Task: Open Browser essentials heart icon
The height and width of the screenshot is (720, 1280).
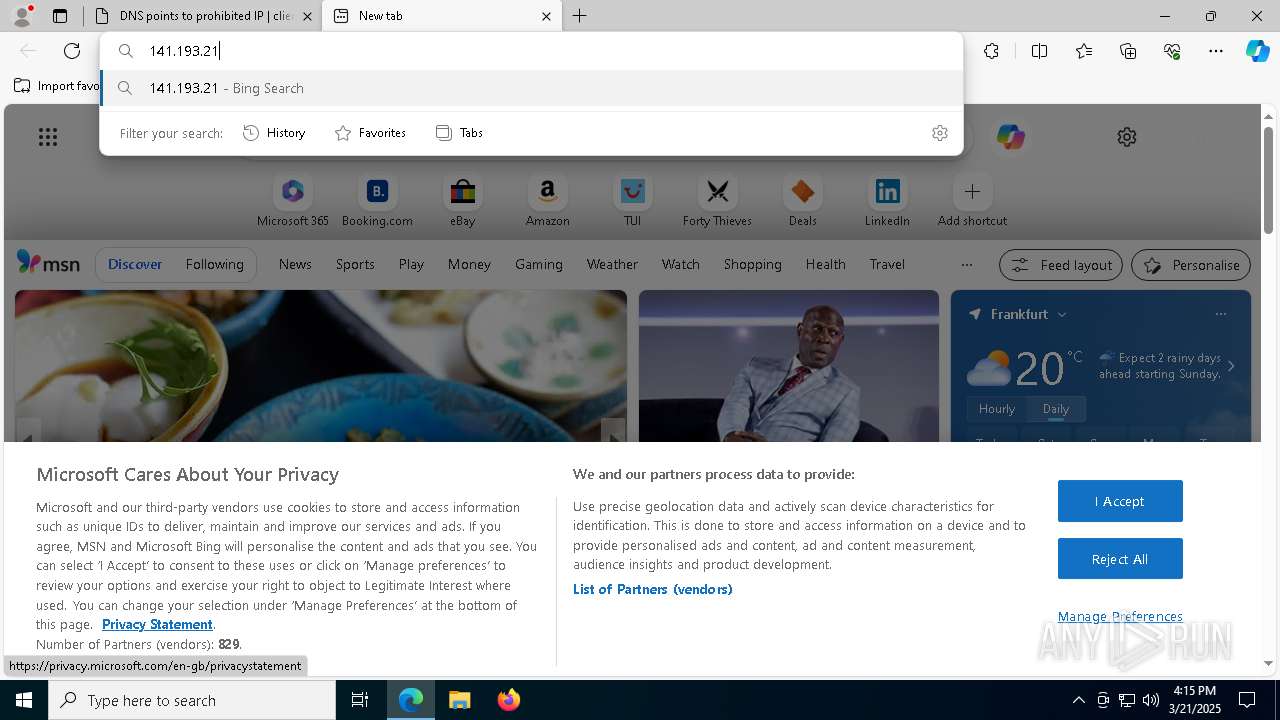Action: click(x=1172, y=51)
